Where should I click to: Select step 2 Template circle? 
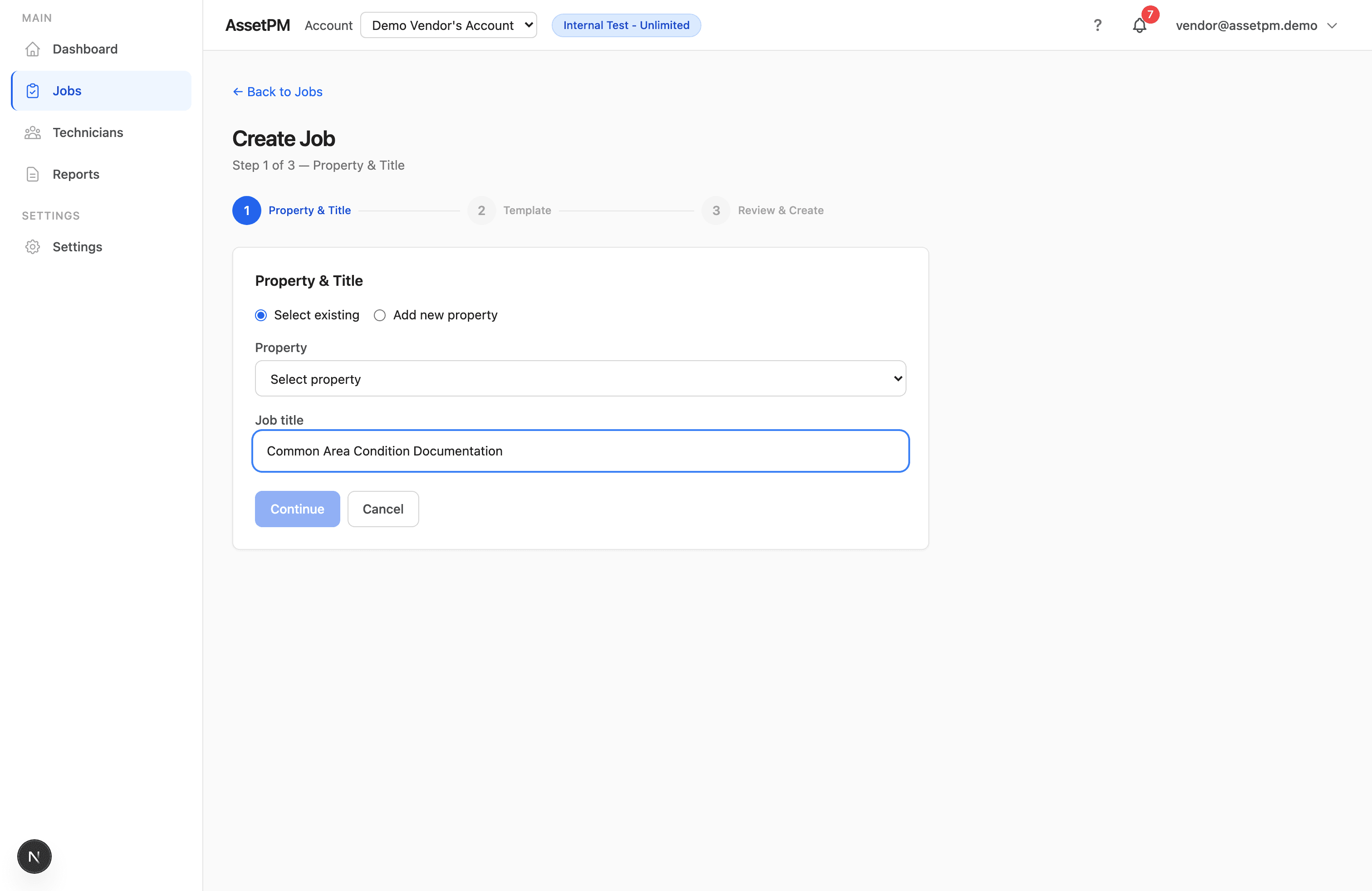coord(481,211)
